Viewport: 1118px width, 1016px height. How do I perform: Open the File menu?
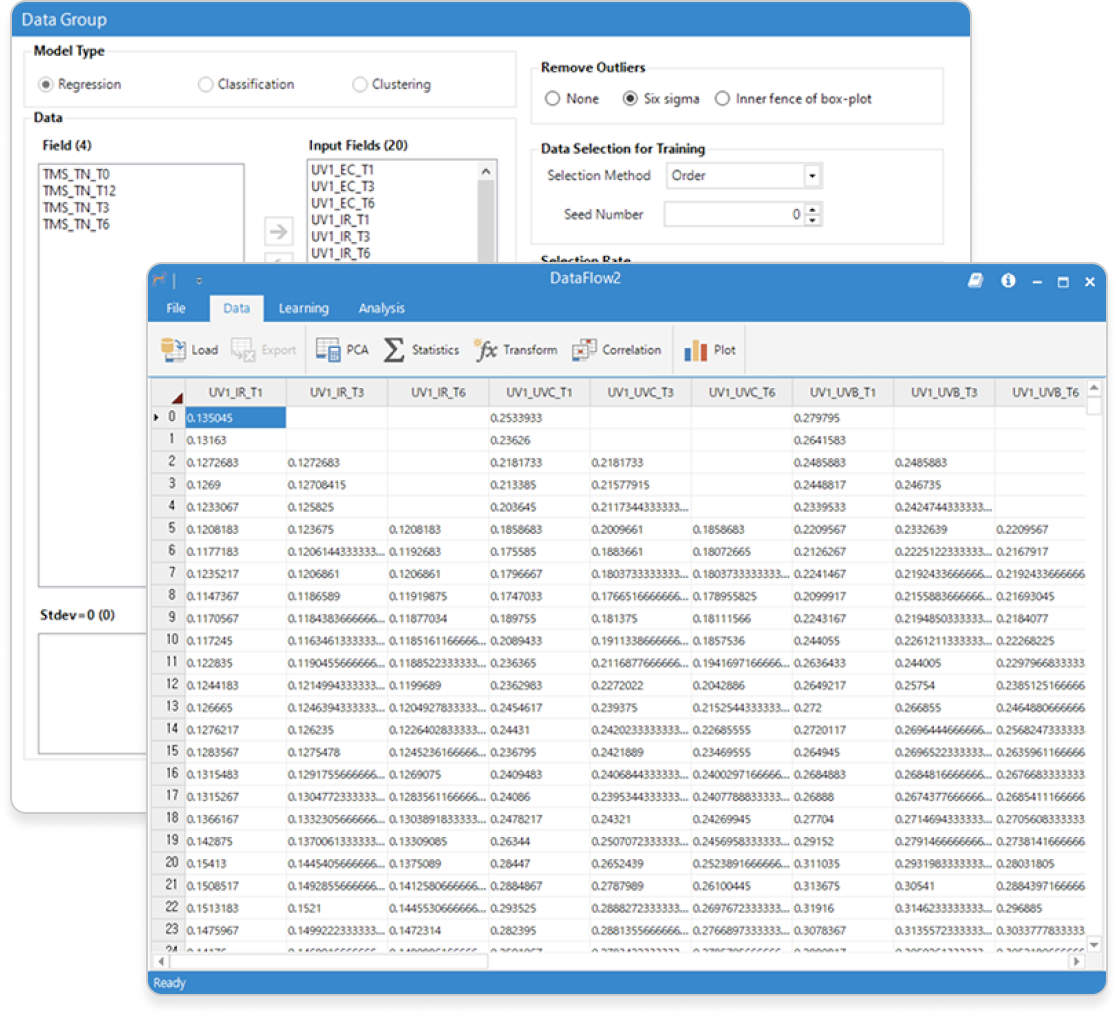point(176,308)
